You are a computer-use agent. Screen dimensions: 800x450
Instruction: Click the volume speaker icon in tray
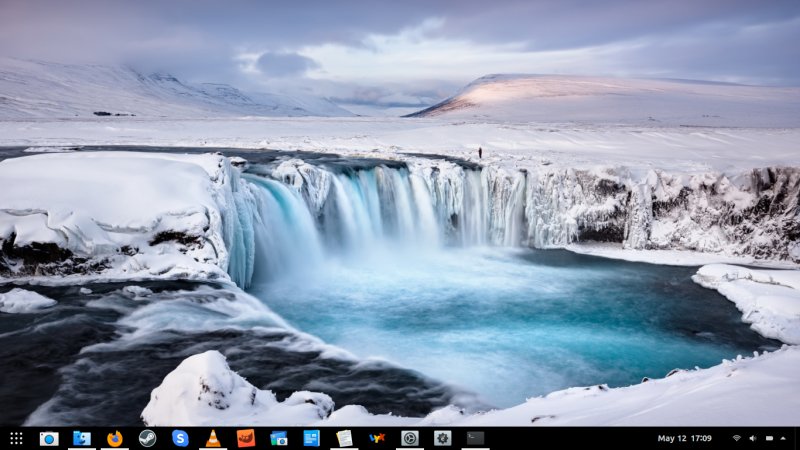pos(752,438)
